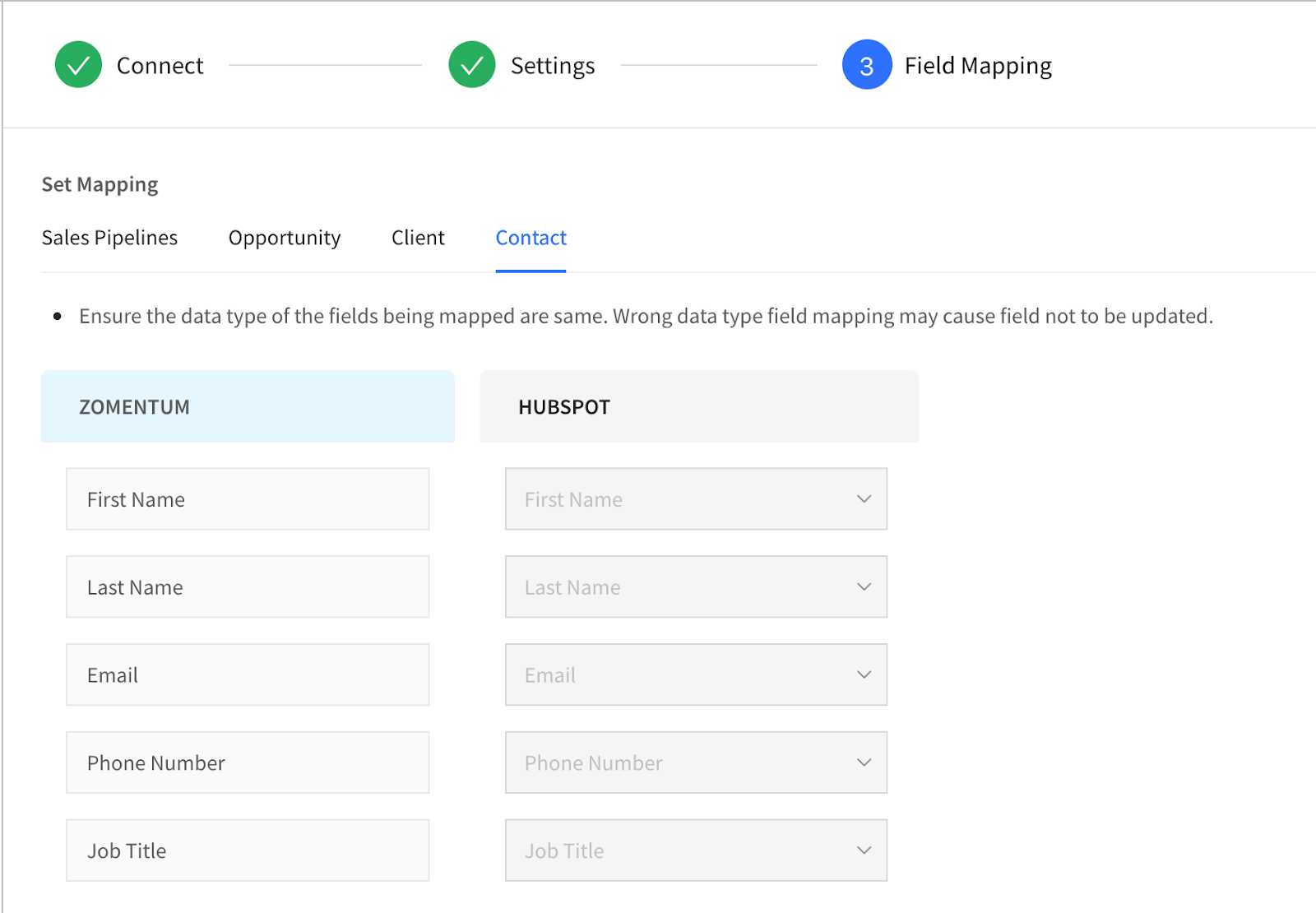Switch to the Opportunity tab
Screen dimensions: 1316x913
(x=285, y=238)
